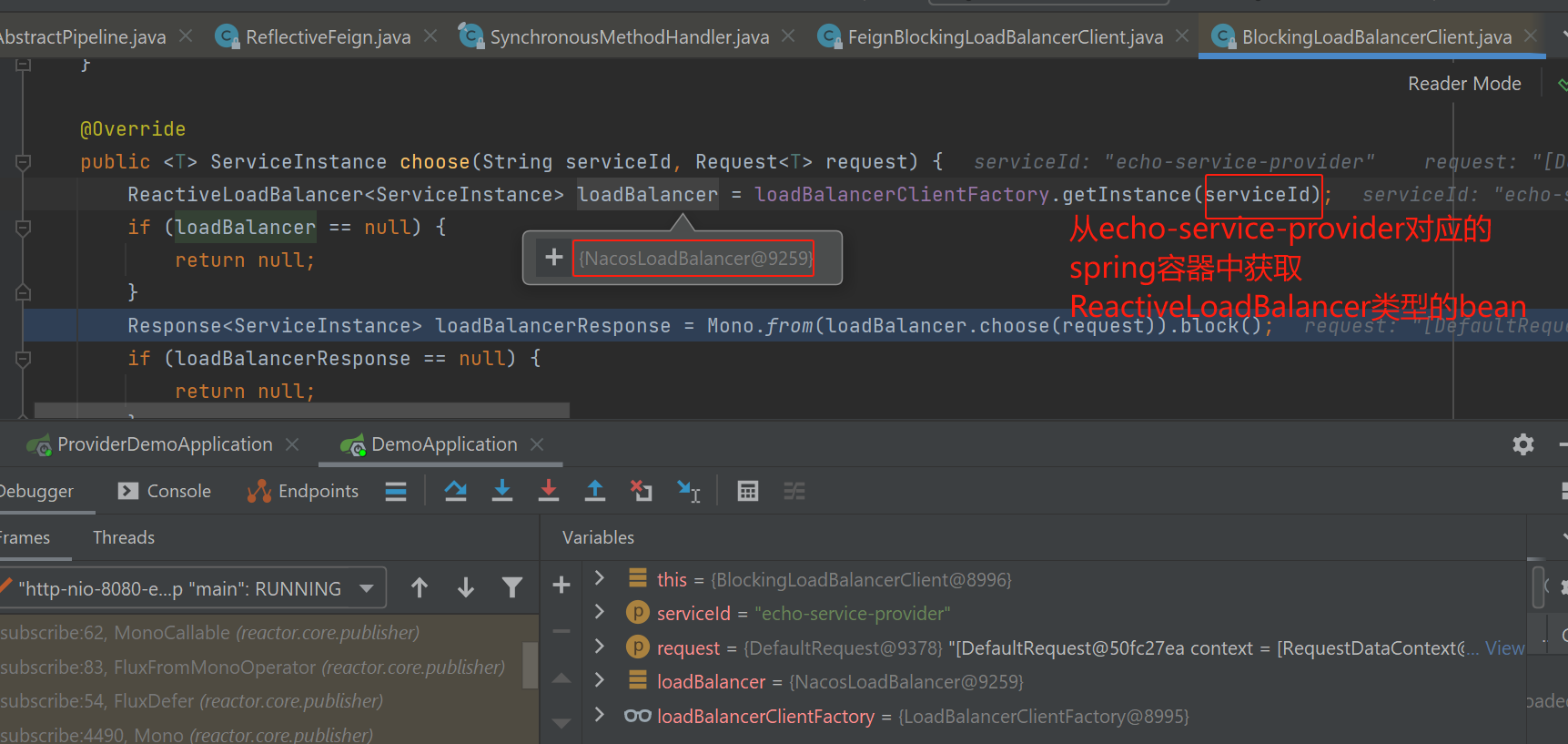The width and height of the screenshot is (1568, 744).
Task: Select next frame with down arrow
Action: [466, 588]
